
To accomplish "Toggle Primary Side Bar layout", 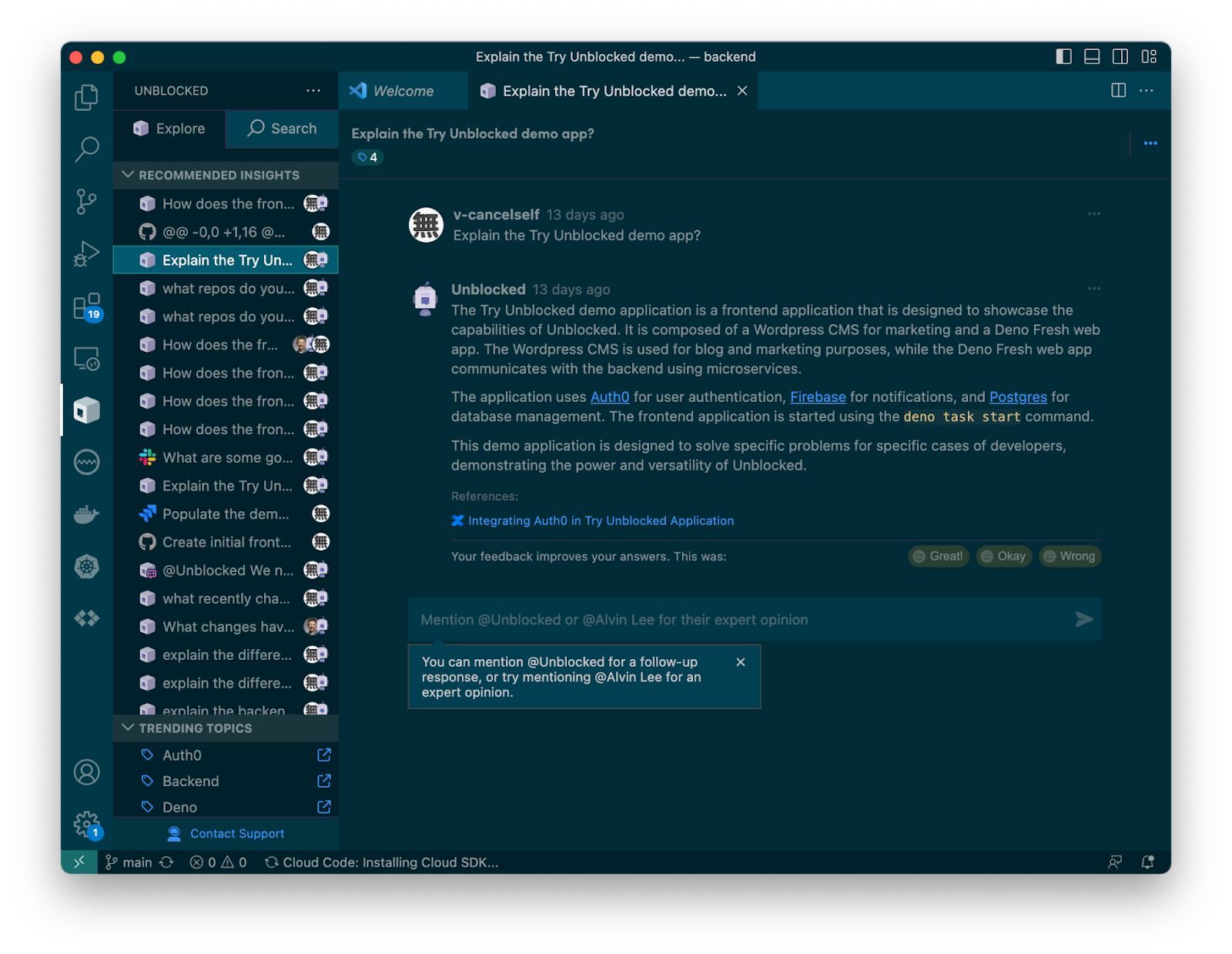I will (x=1063, y=56).
